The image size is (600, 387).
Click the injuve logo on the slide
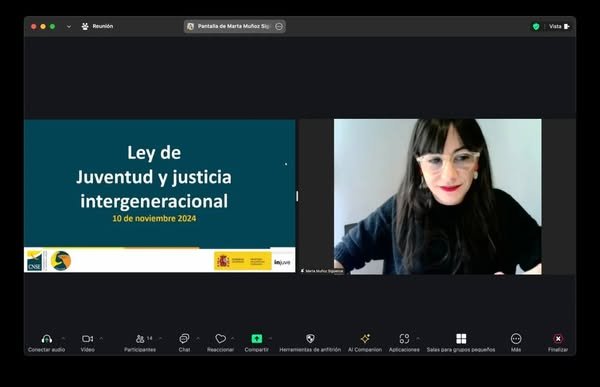pyautogui.click(x=282, y=262)
